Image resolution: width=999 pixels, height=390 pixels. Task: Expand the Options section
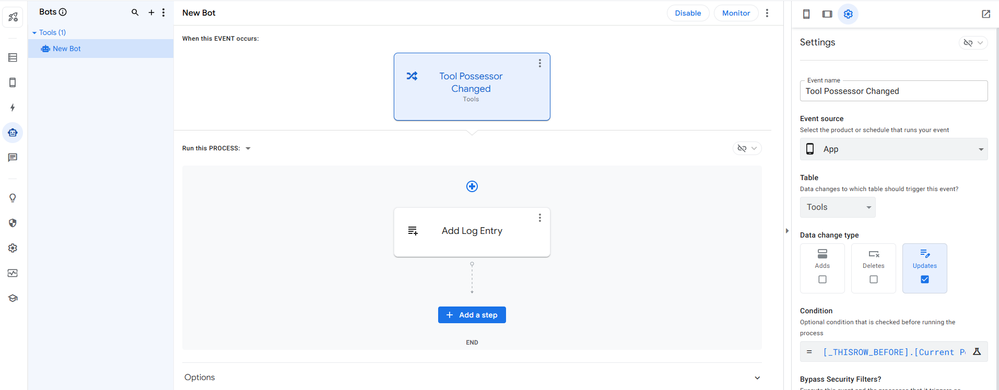[472, 377]
